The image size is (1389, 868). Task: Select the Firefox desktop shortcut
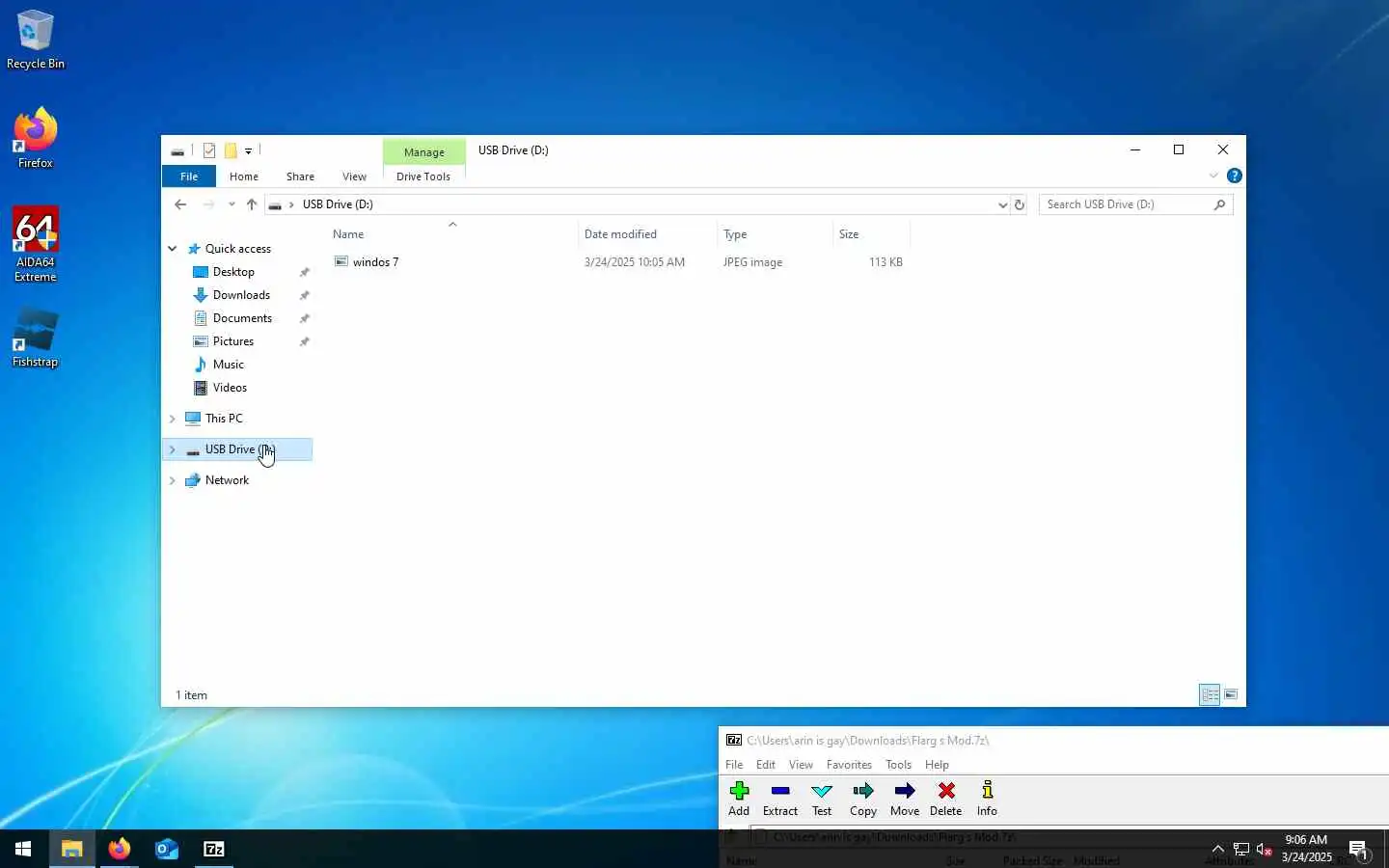click(36, 138)
